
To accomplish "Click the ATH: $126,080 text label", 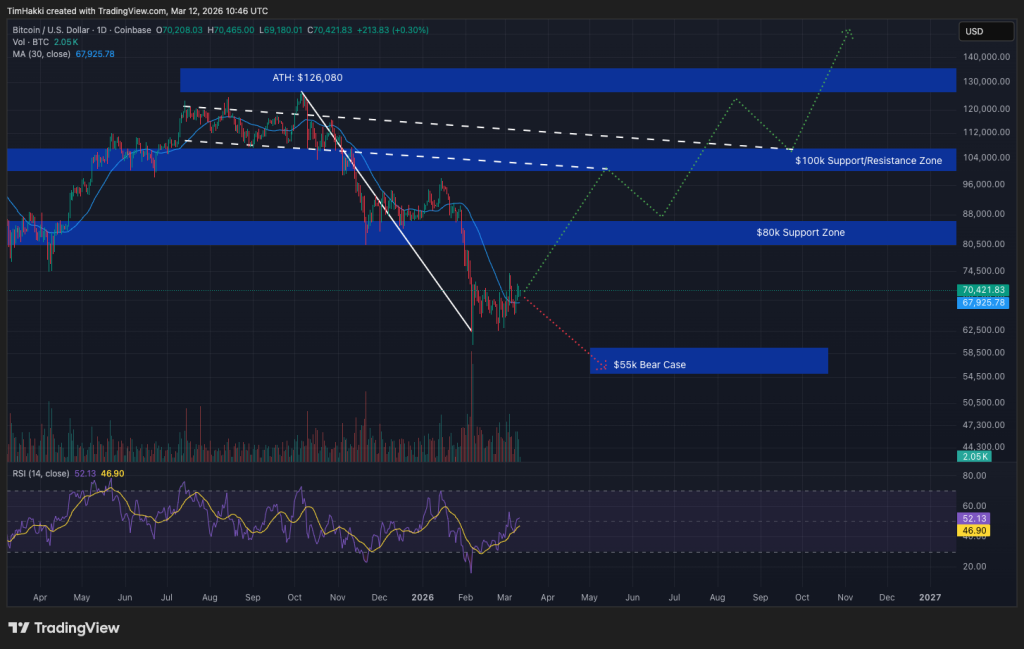I will [314, 77].
